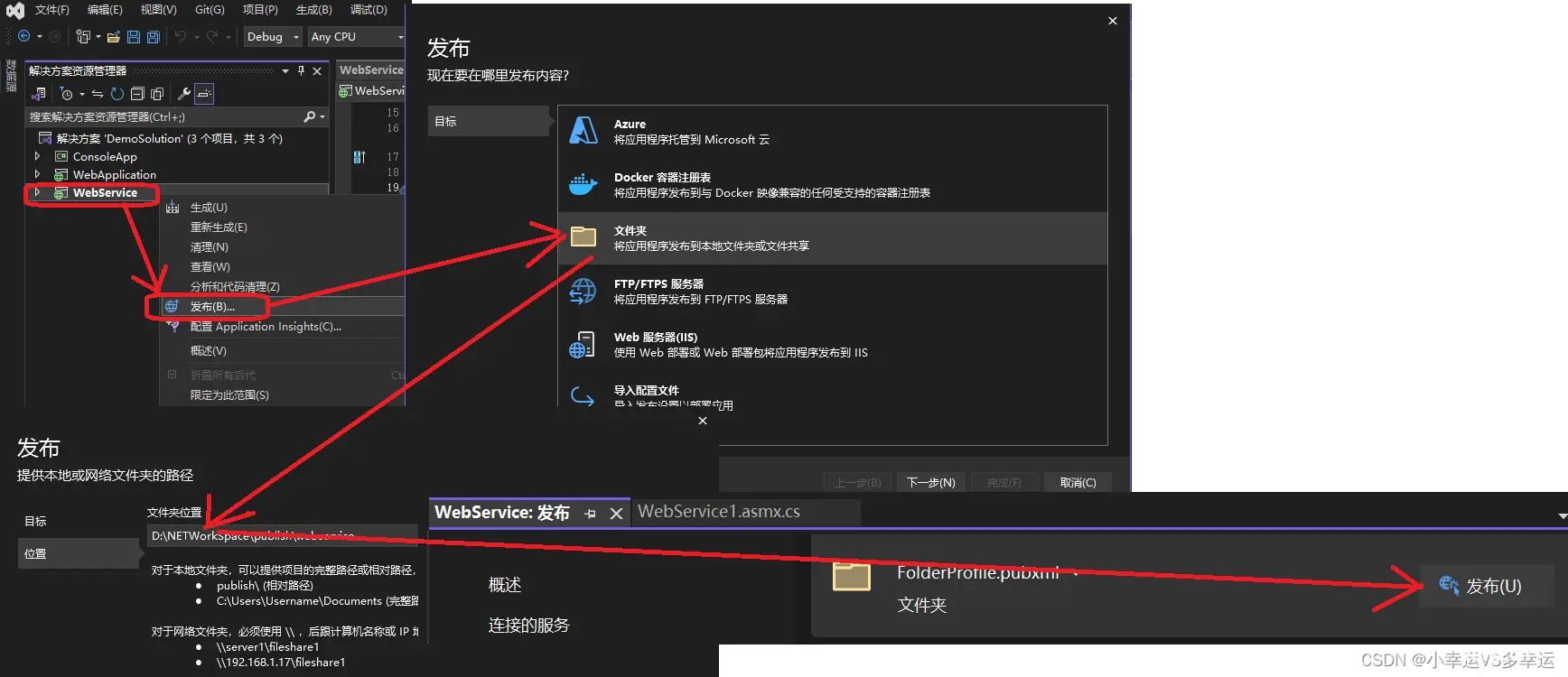Click the folder location path input field

click(x=282, y=536)
